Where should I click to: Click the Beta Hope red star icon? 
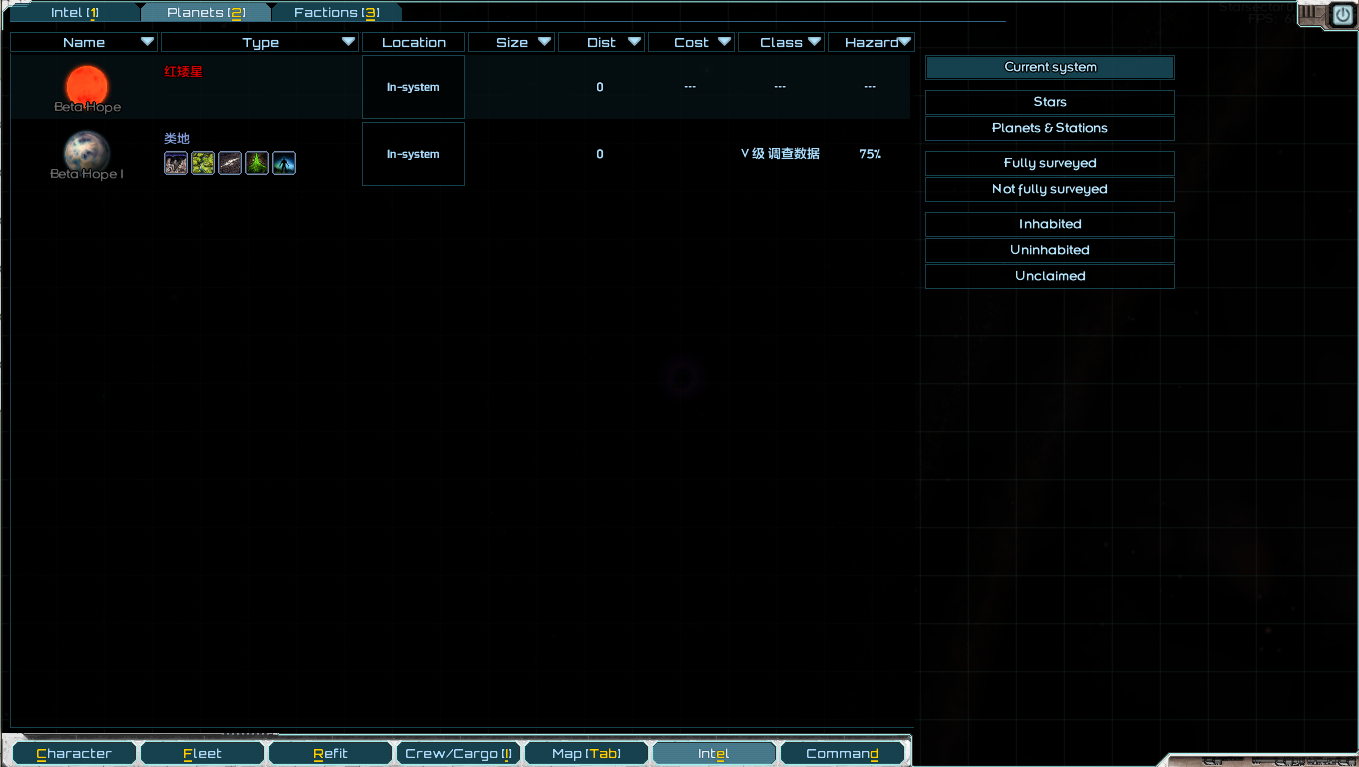coord(87,84)
